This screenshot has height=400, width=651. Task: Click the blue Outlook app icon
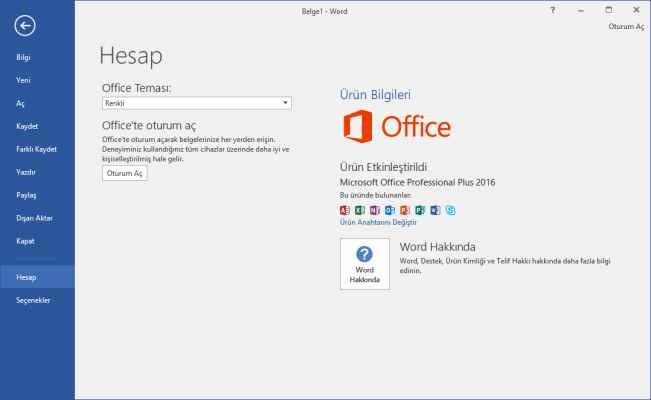pos(390,210)
